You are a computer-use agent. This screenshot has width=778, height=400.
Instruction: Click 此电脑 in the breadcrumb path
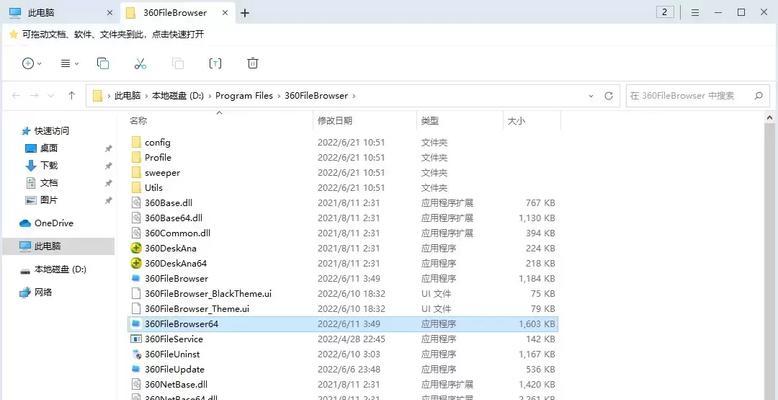[x=128, y=96]
